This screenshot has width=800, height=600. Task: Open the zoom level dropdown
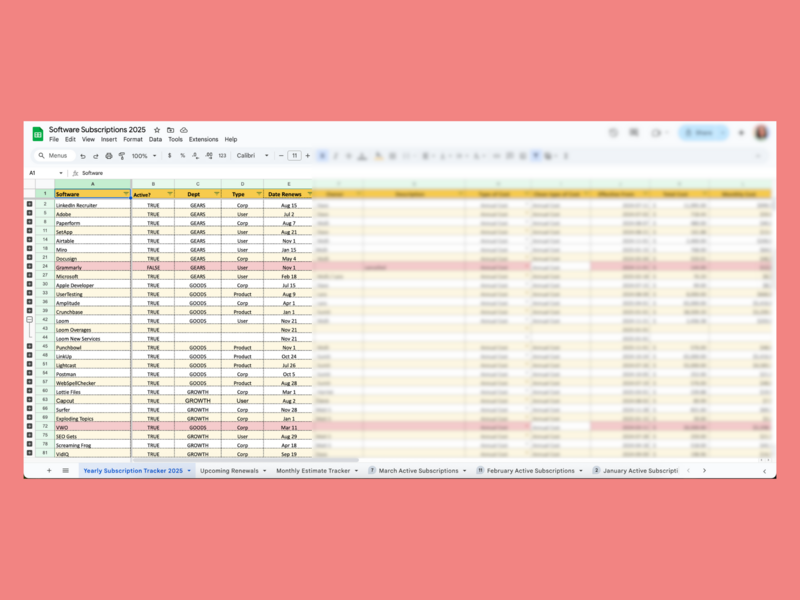(x=144, y=156)
